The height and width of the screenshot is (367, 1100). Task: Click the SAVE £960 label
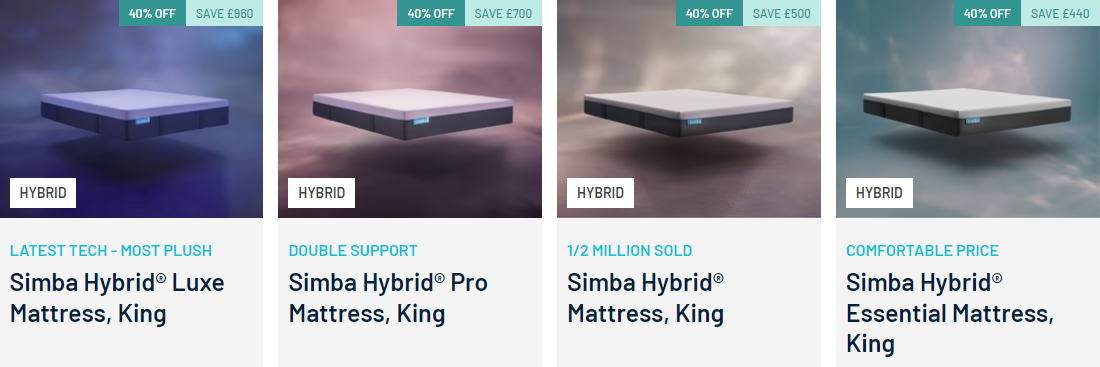(224, 13)
